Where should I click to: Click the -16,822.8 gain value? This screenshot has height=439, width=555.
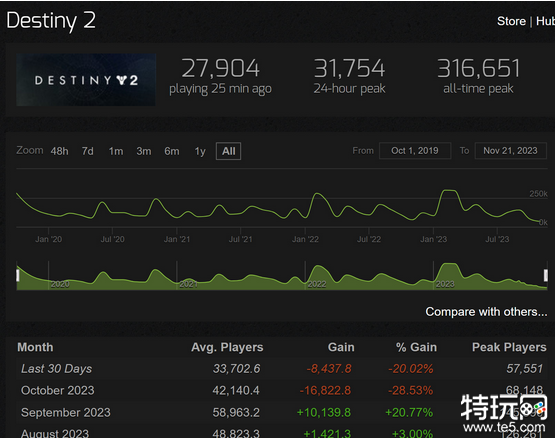tap(325, 390)
